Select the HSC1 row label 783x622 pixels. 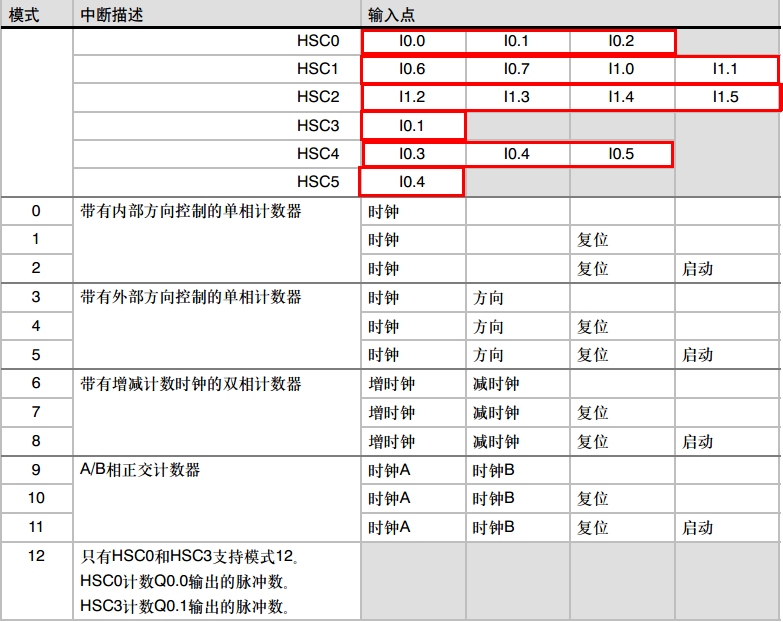pyautogui.click(x=318, y=68)
